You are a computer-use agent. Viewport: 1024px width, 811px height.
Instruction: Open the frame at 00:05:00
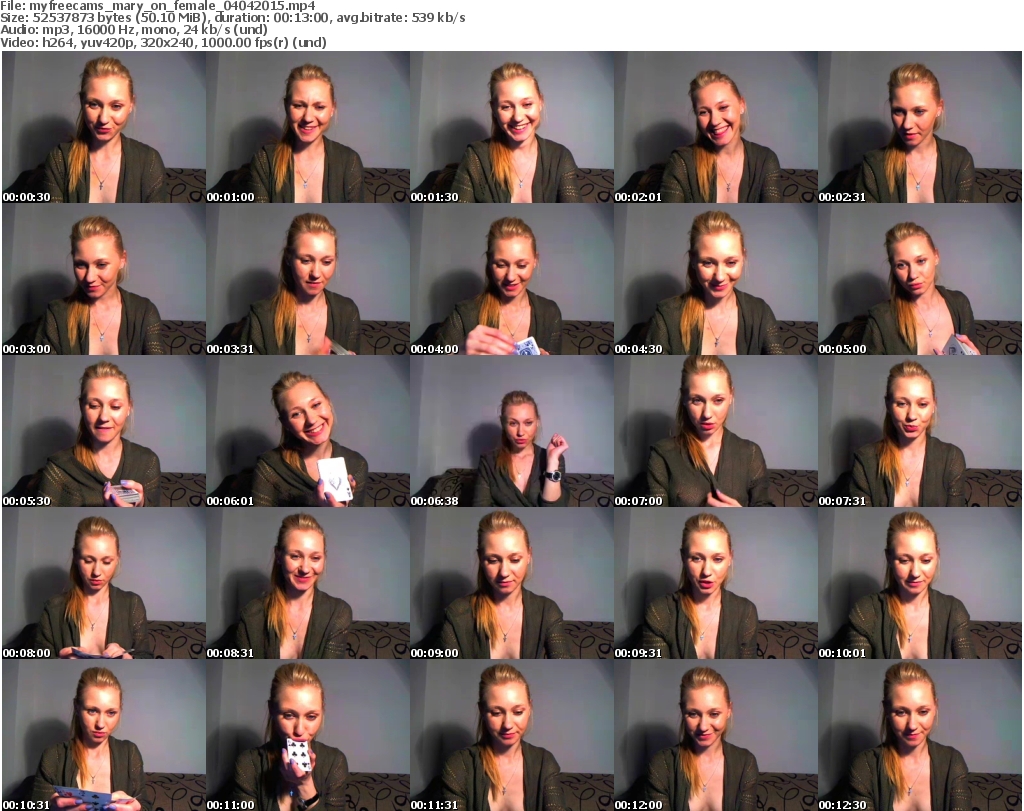920,279
